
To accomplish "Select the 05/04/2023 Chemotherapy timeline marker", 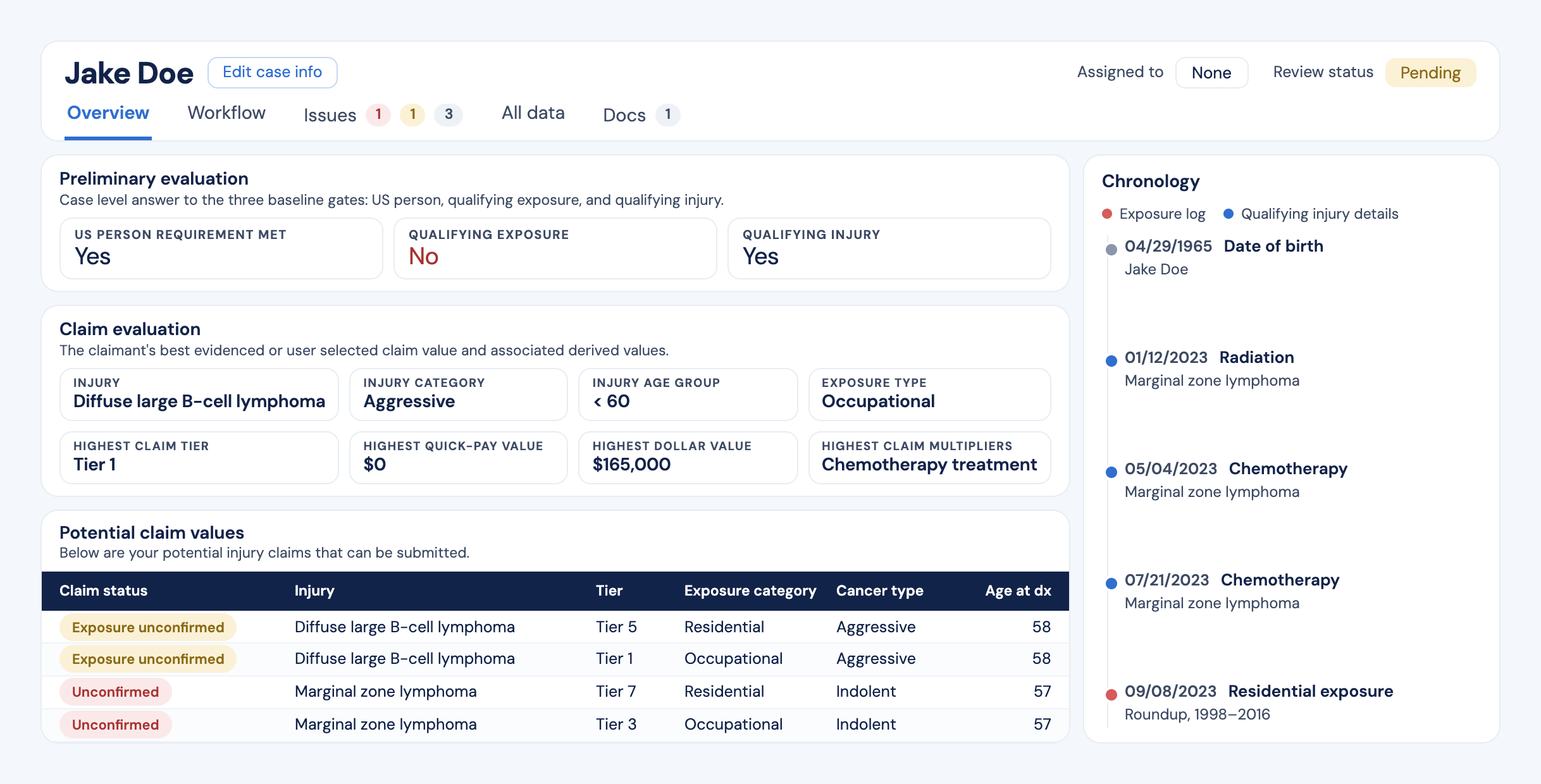I will tap(1111, 472).
